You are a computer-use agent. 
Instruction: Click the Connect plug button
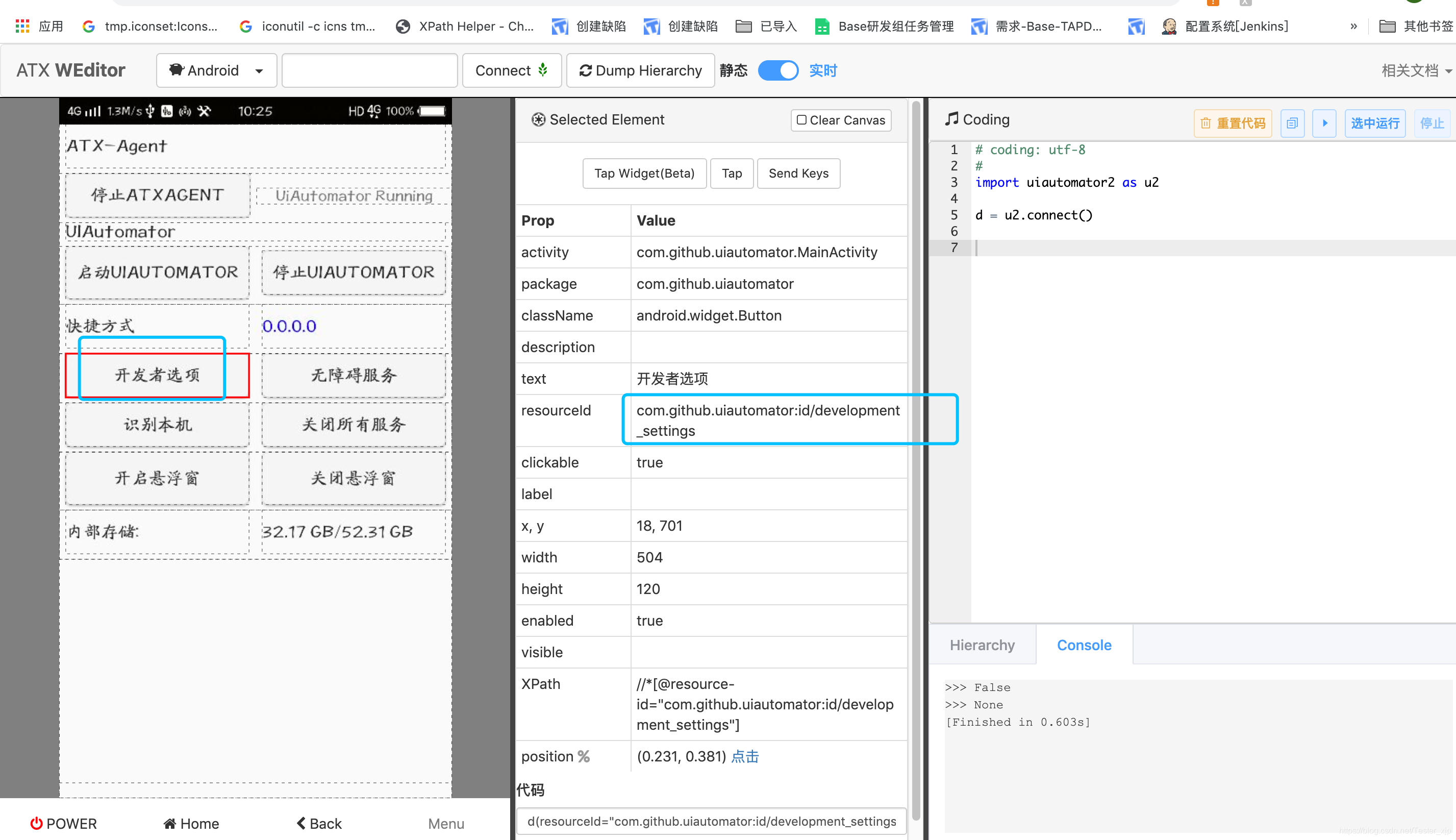(511, 70)
